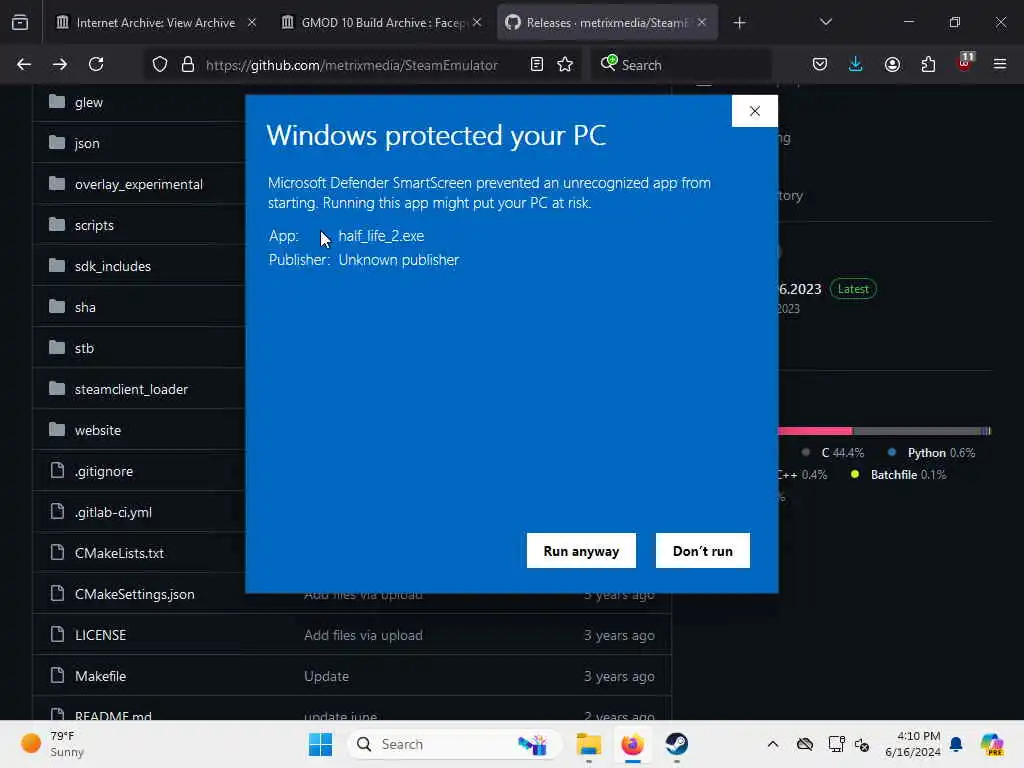
Task: Open Firefox View icon
Action: coord(20,22)
